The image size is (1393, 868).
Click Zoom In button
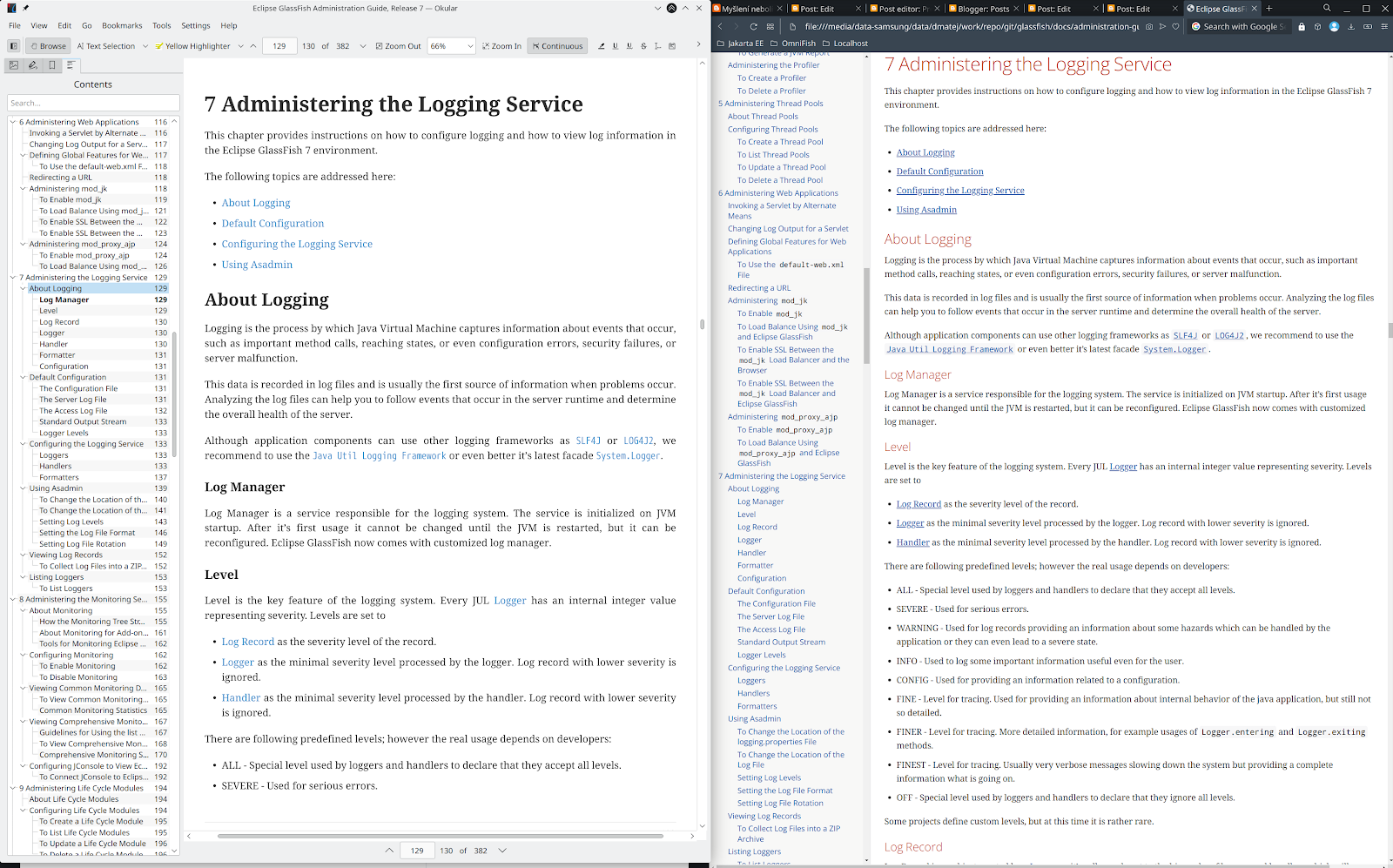point(501,46)
